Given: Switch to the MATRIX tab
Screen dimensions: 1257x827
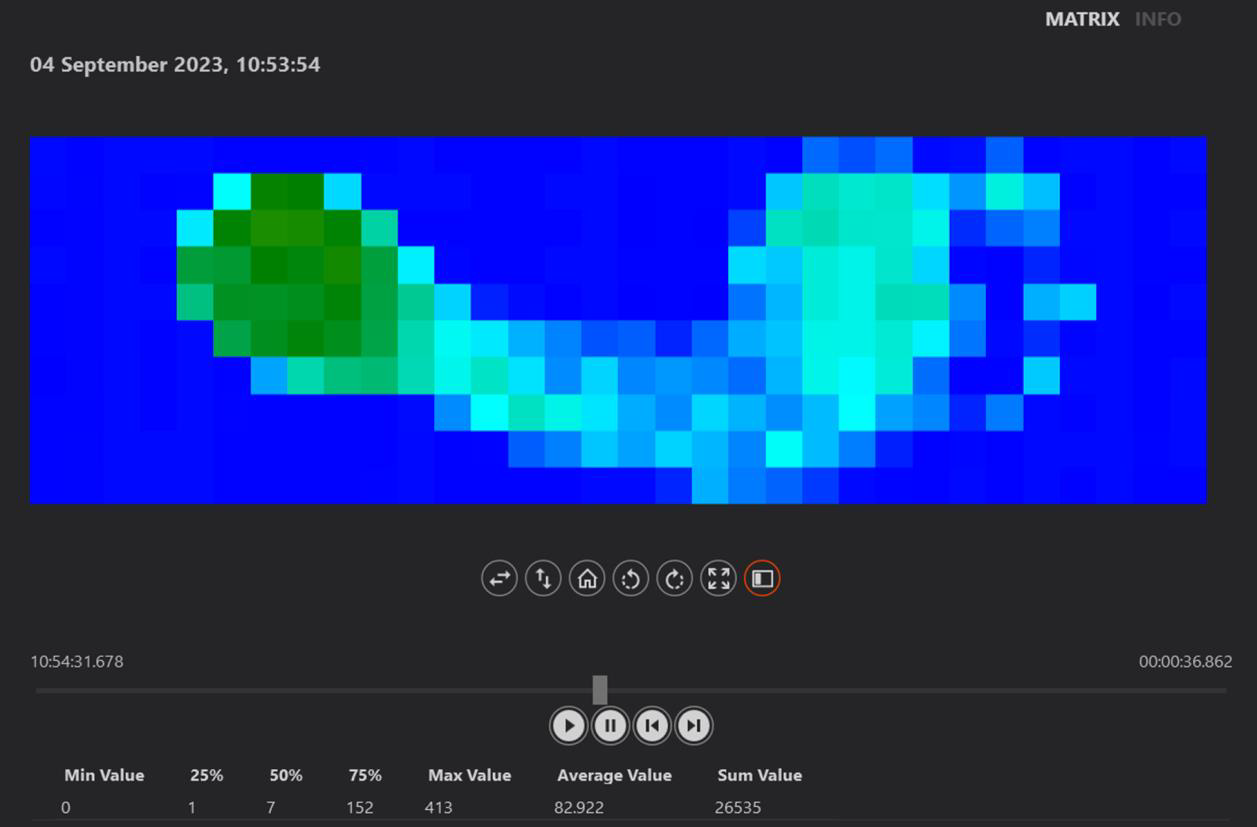Looking at the screenshot, I should point(1082,19).
